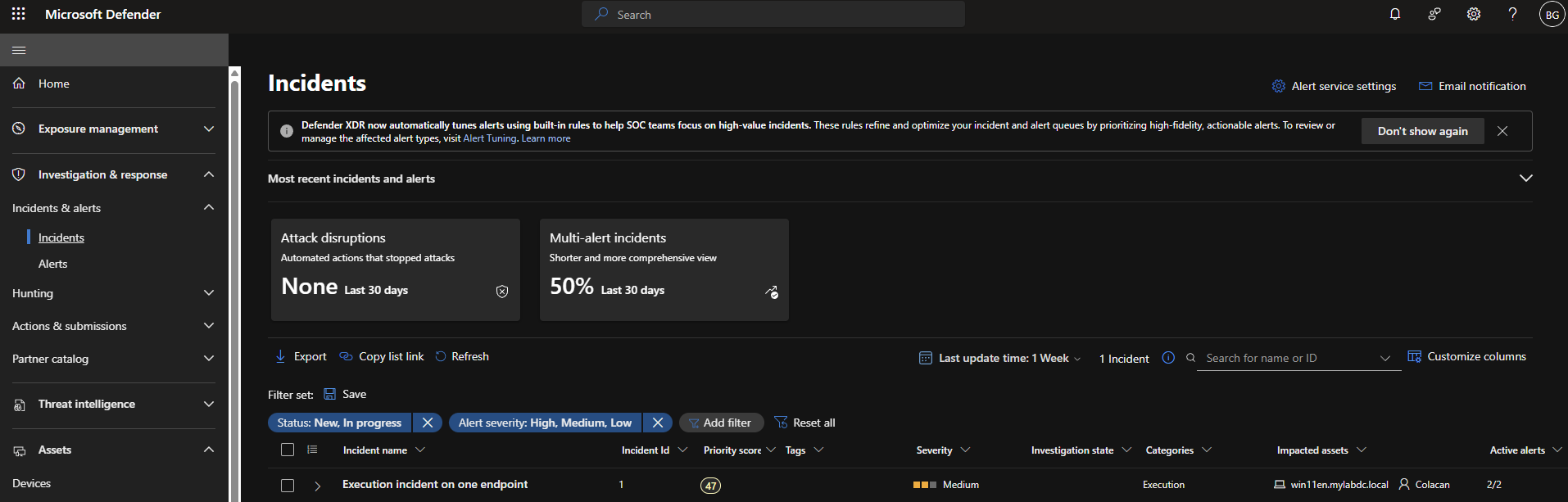Viewport: 1568px width, 502px height.
Task: Click the Refresh icon
Action: (441, 356)
